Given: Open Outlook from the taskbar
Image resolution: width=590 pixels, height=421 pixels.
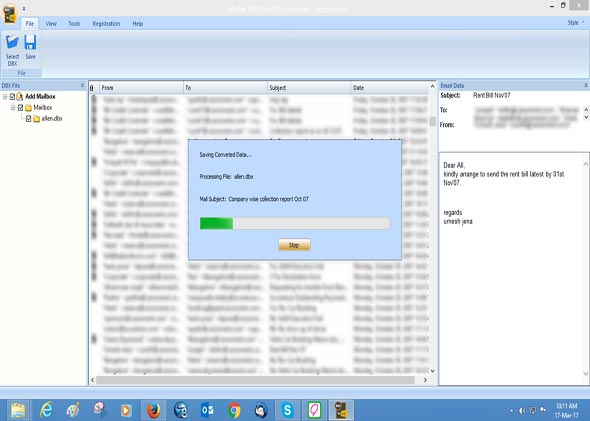Looking at the screenshot, I should pyautogui.click(x=207, y=410).
